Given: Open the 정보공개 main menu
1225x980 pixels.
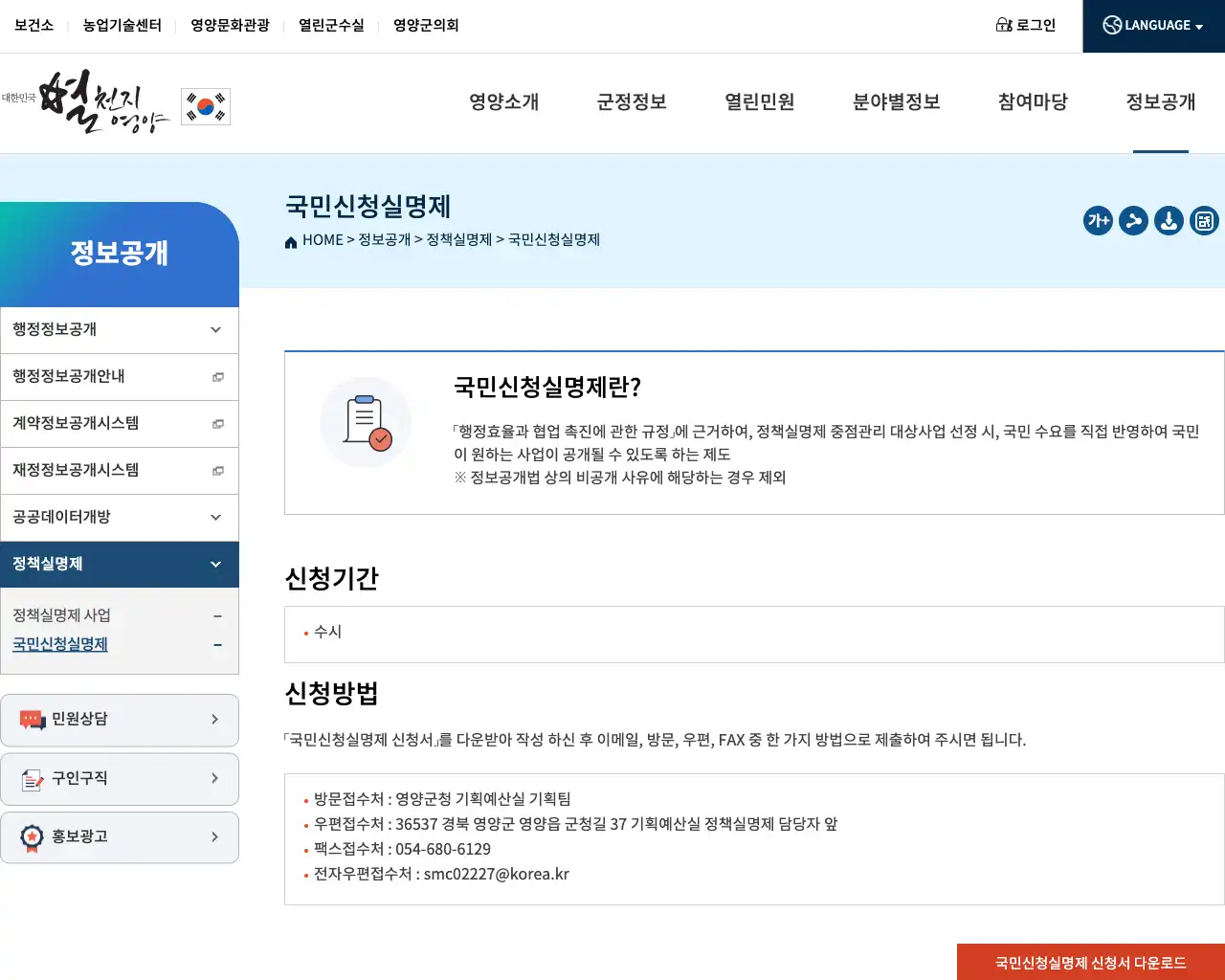Looking at the screenshot, I should click(x=1161, y=102).
